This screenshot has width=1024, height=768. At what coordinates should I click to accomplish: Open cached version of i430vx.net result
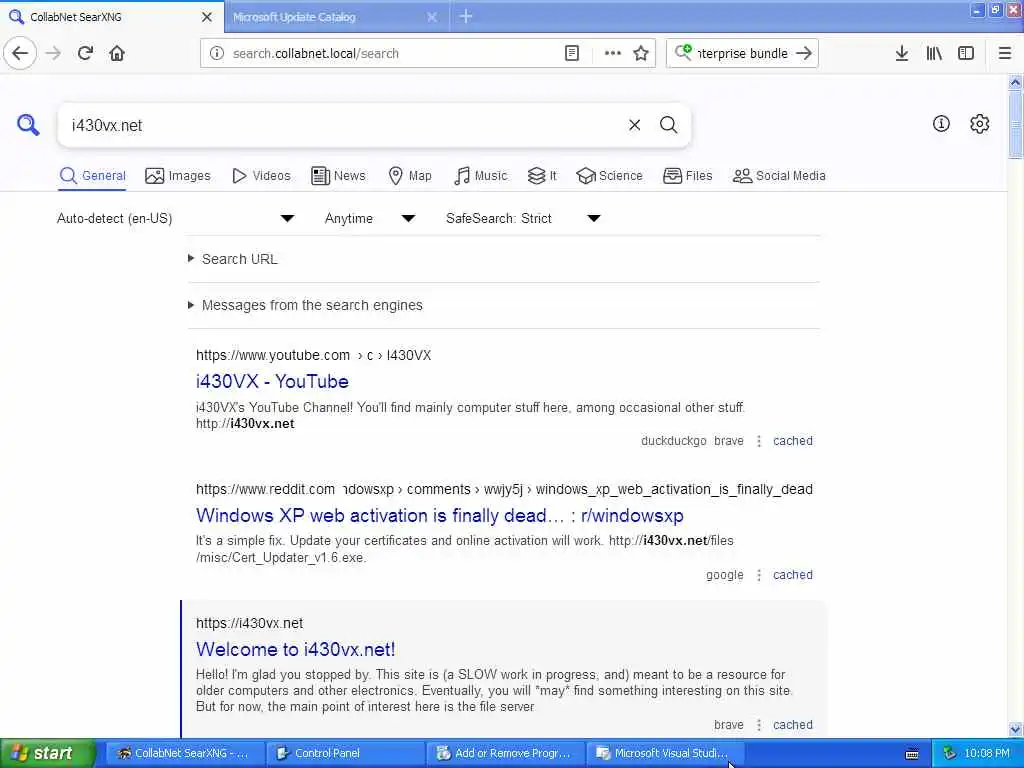pyautogui.click(x=793, y=725)
